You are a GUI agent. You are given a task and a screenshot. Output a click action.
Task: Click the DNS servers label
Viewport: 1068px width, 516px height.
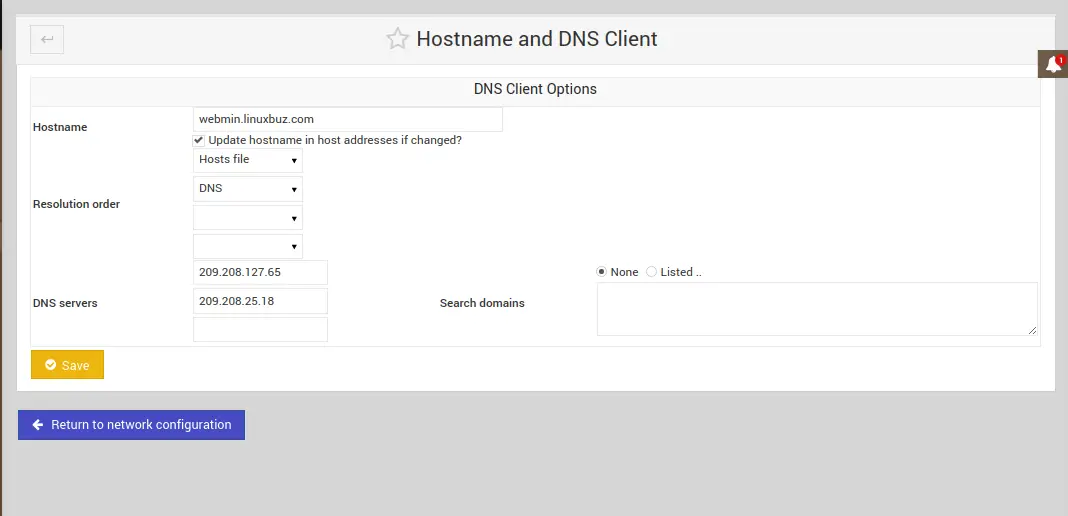65,304
